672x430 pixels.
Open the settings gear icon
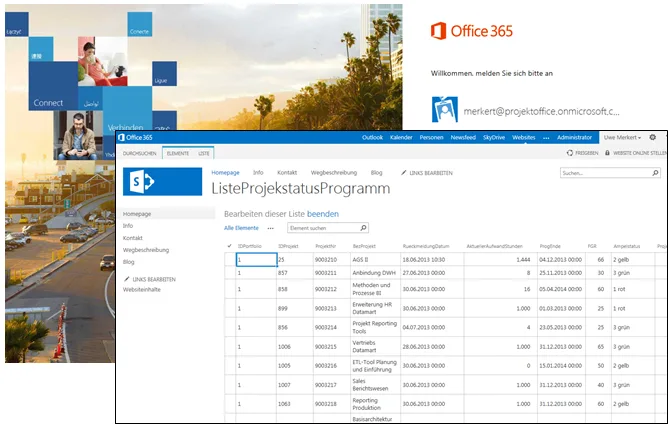(x=652, y=137)
